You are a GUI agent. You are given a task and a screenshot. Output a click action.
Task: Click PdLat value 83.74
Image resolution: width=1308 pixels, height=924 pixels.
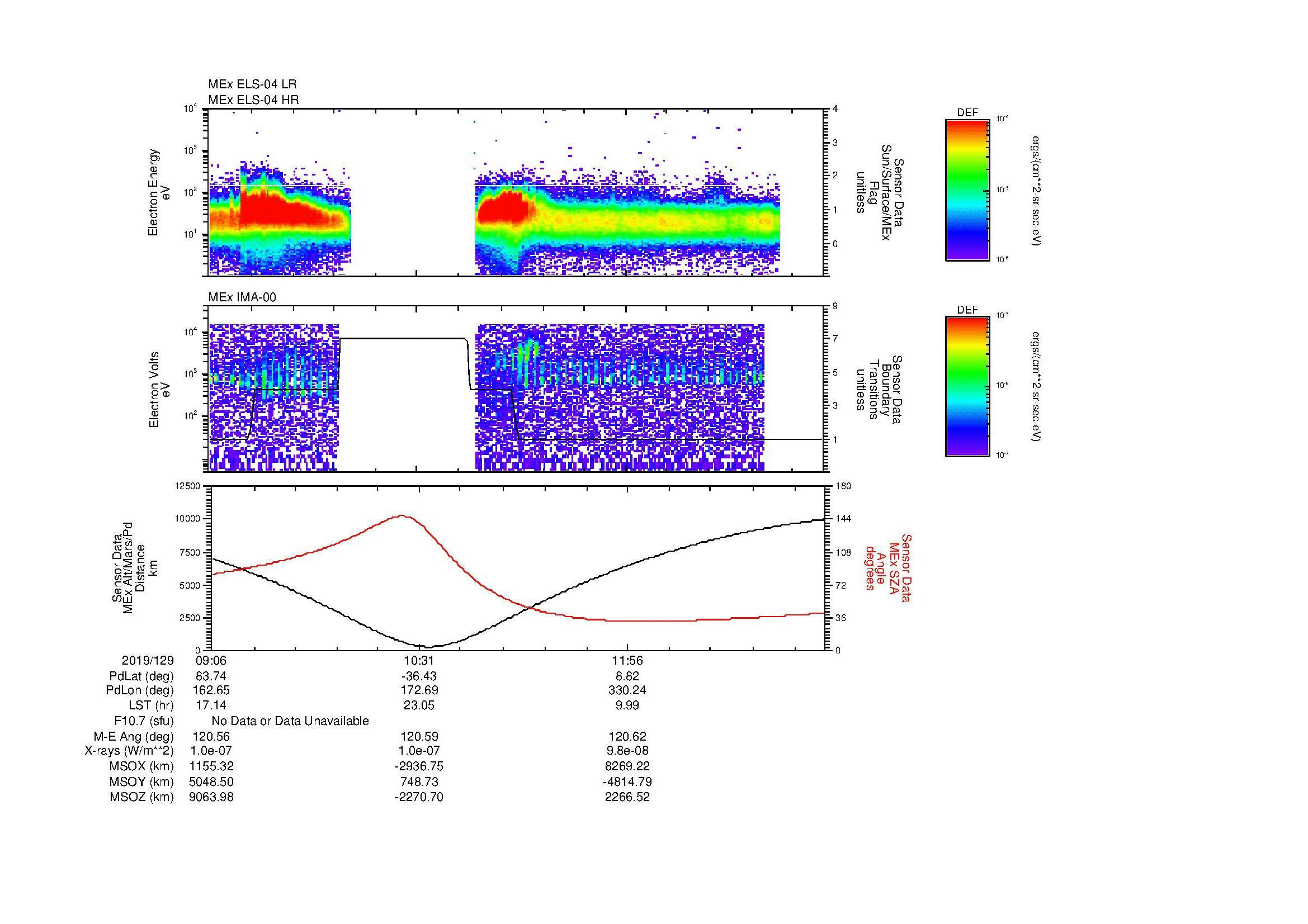pos(211,676)
